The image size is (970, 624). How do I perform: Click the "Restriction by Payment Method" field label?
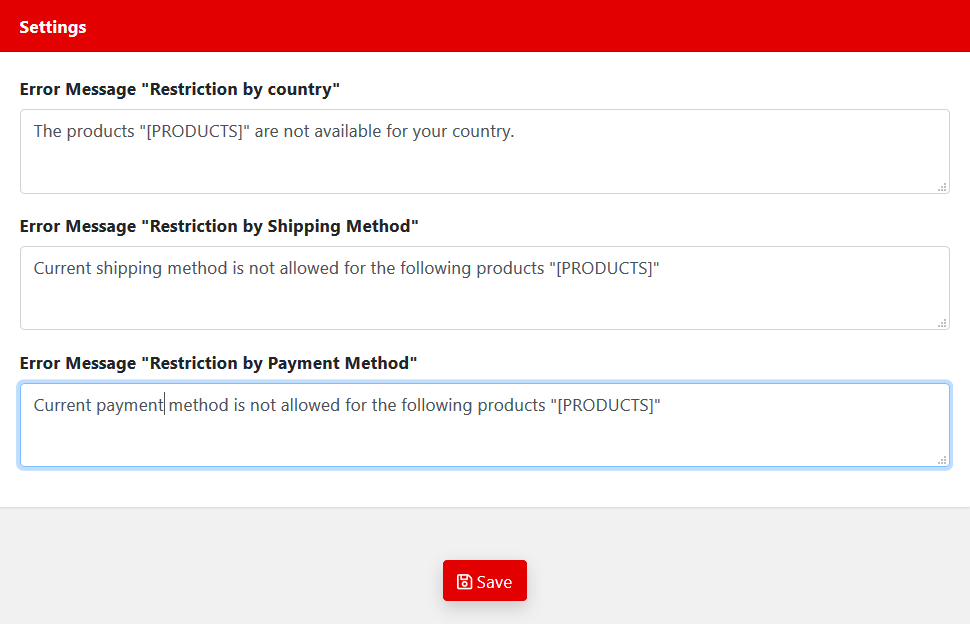(218, 363)
